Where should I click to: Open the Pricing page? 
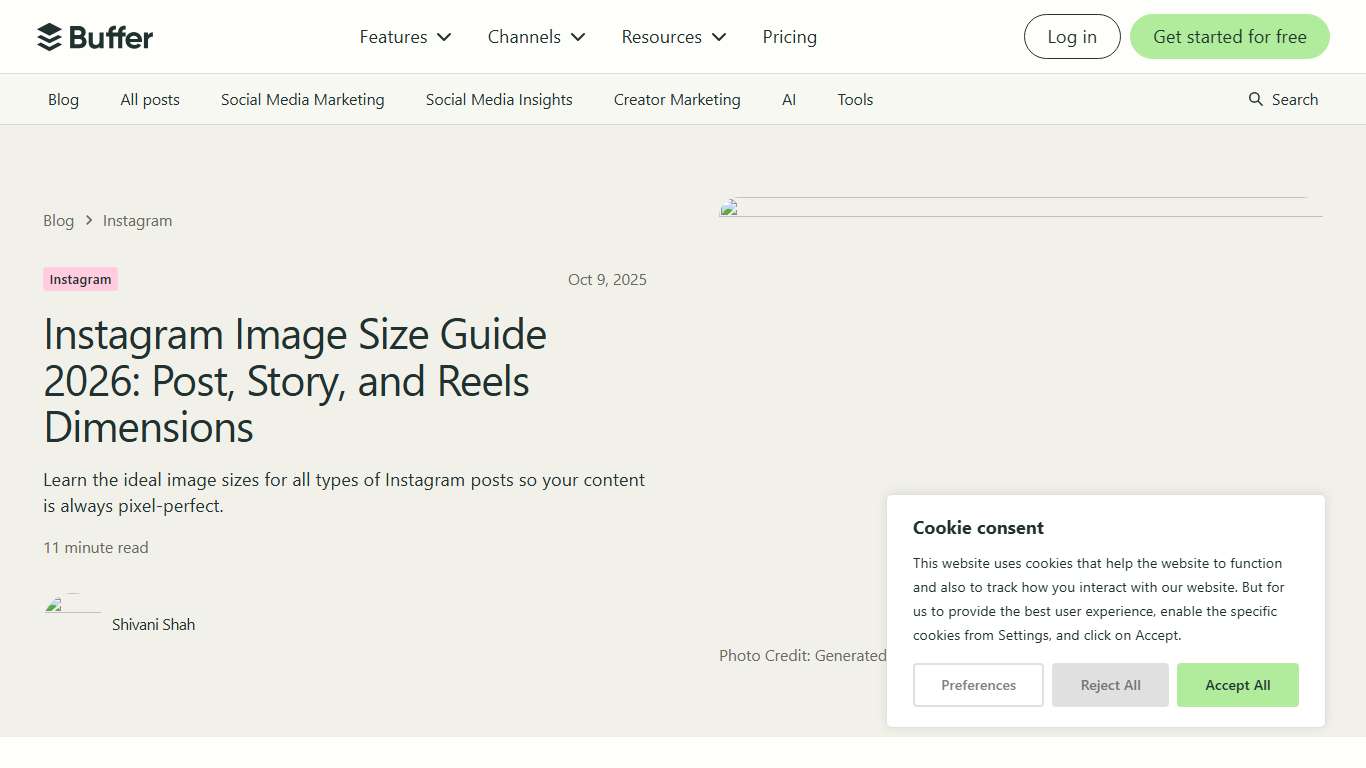click(789, 37)
